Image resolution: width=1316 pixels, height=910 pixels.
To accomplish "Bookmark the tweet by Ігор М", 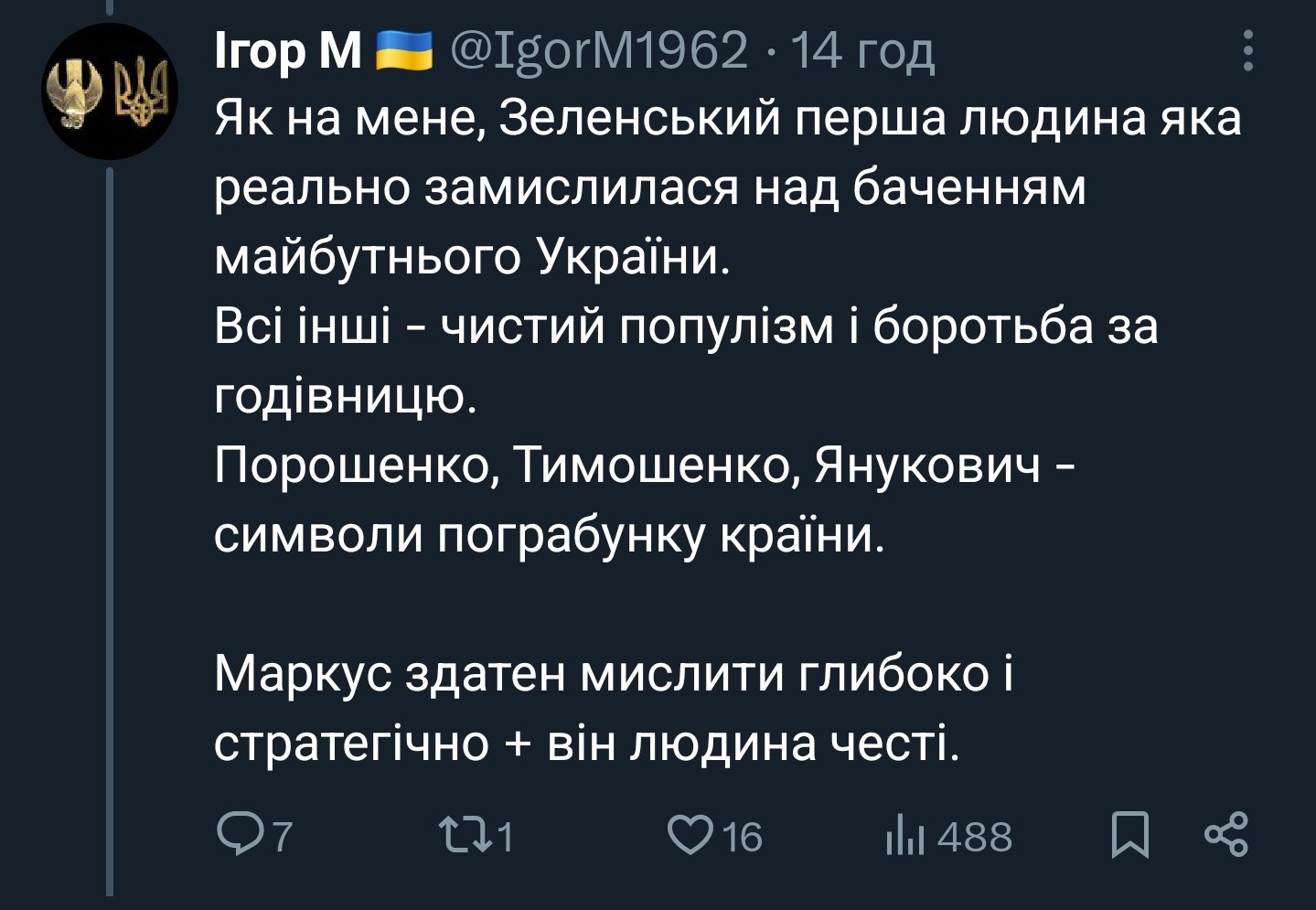I will tap(1130, 835).
